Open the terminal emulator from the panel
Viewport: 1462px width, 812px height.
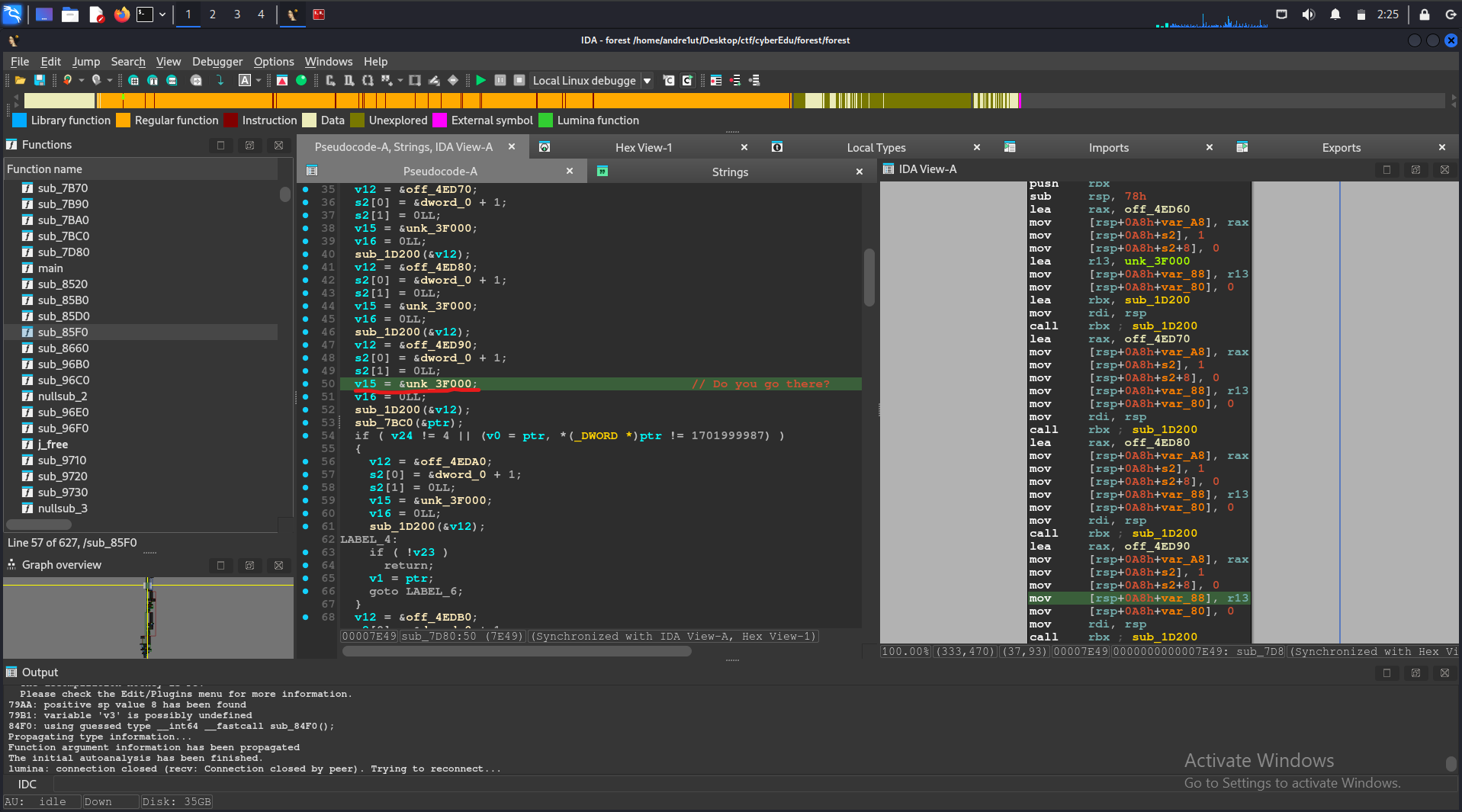click(145, 14)
